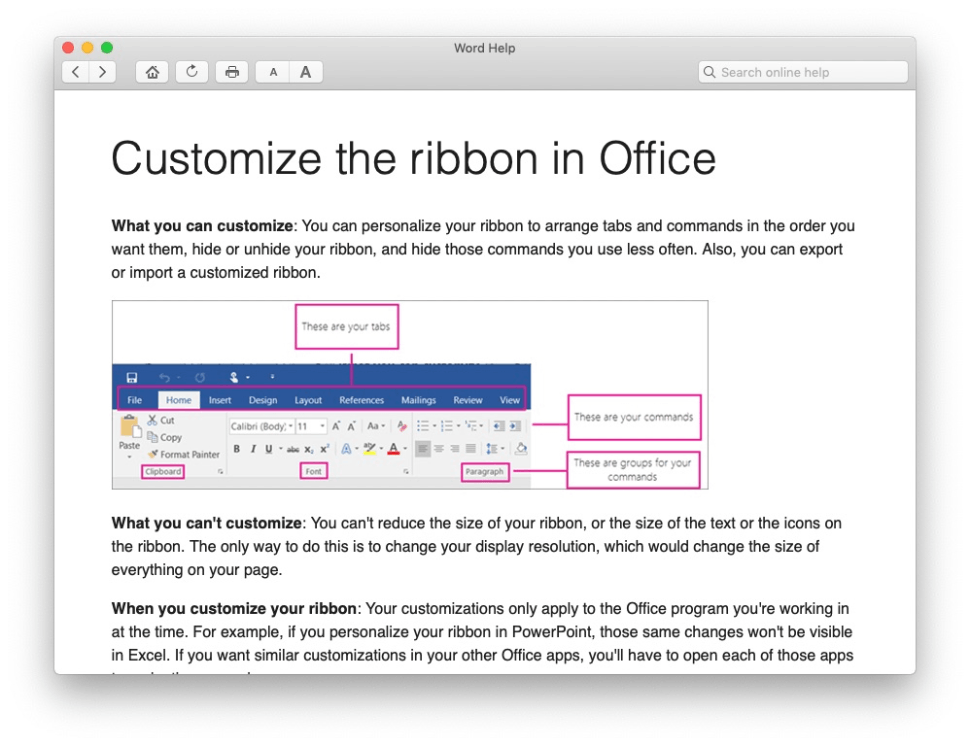Click the "Word Help" window title

tap(484, 48)
